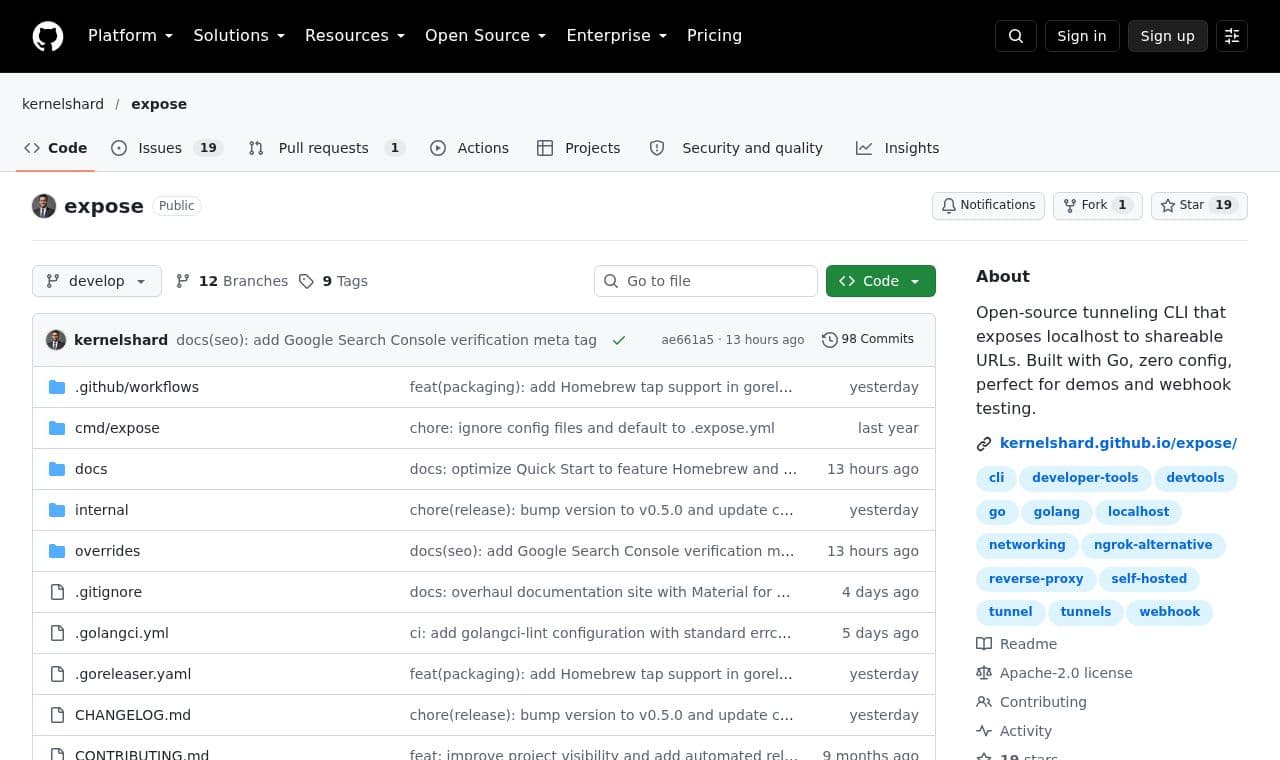Switch to the Actions tab
This screenshot has width=1280, height=760.
tap(470, 148)
